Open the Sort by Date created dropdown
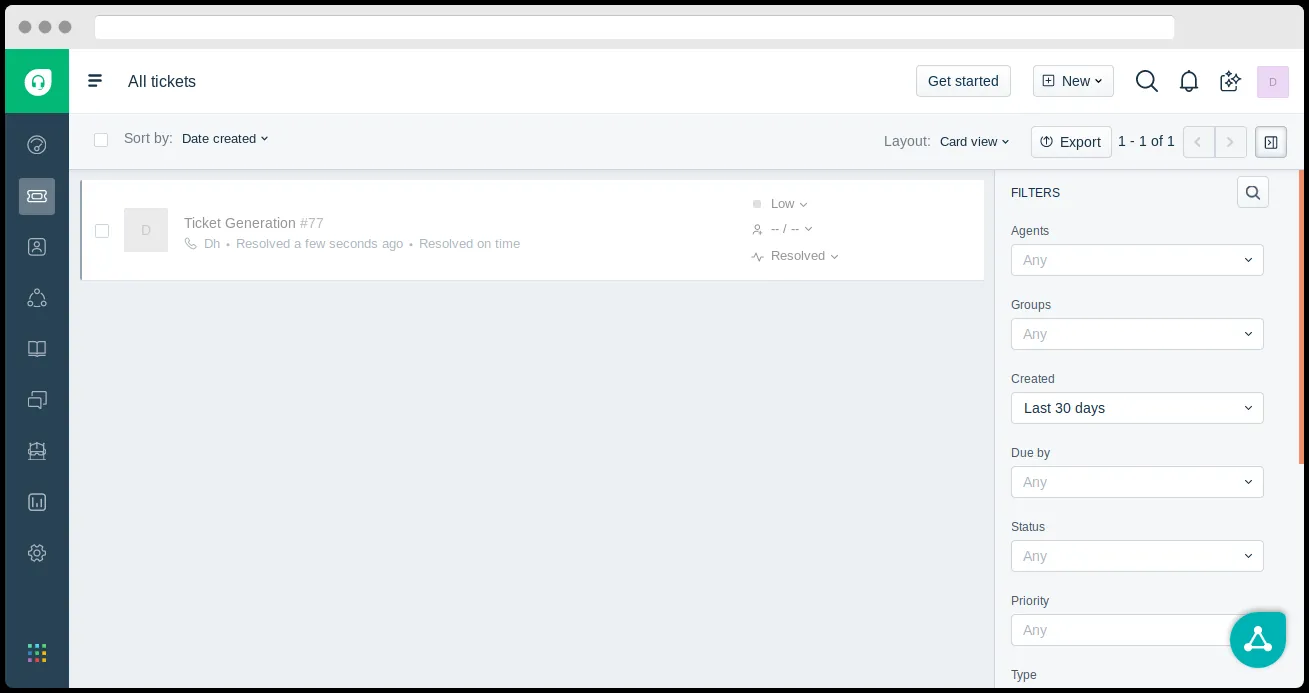 [x=225, y=139]
